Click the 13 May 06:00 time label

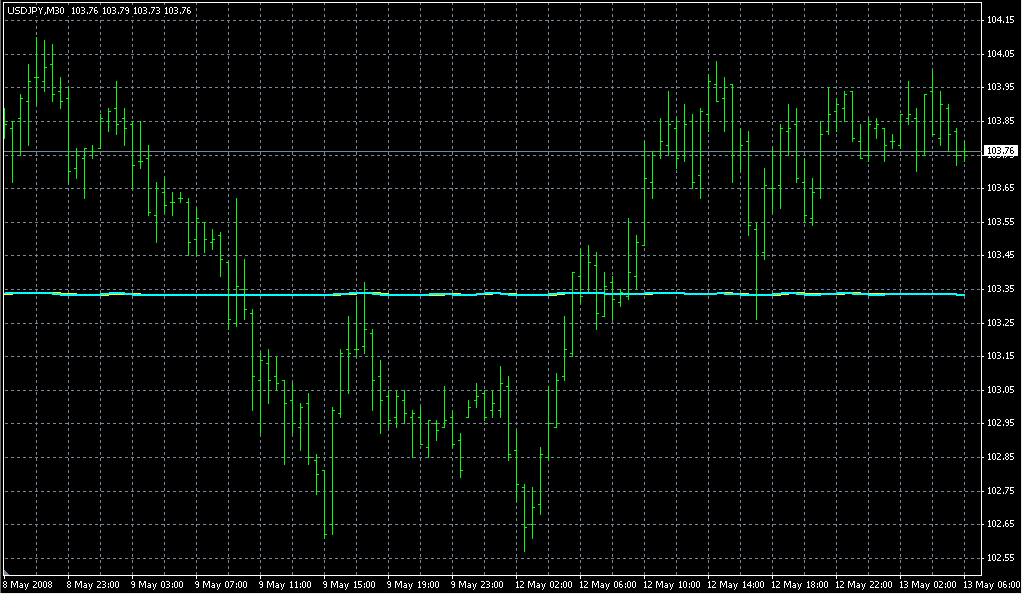pos(991,584)
